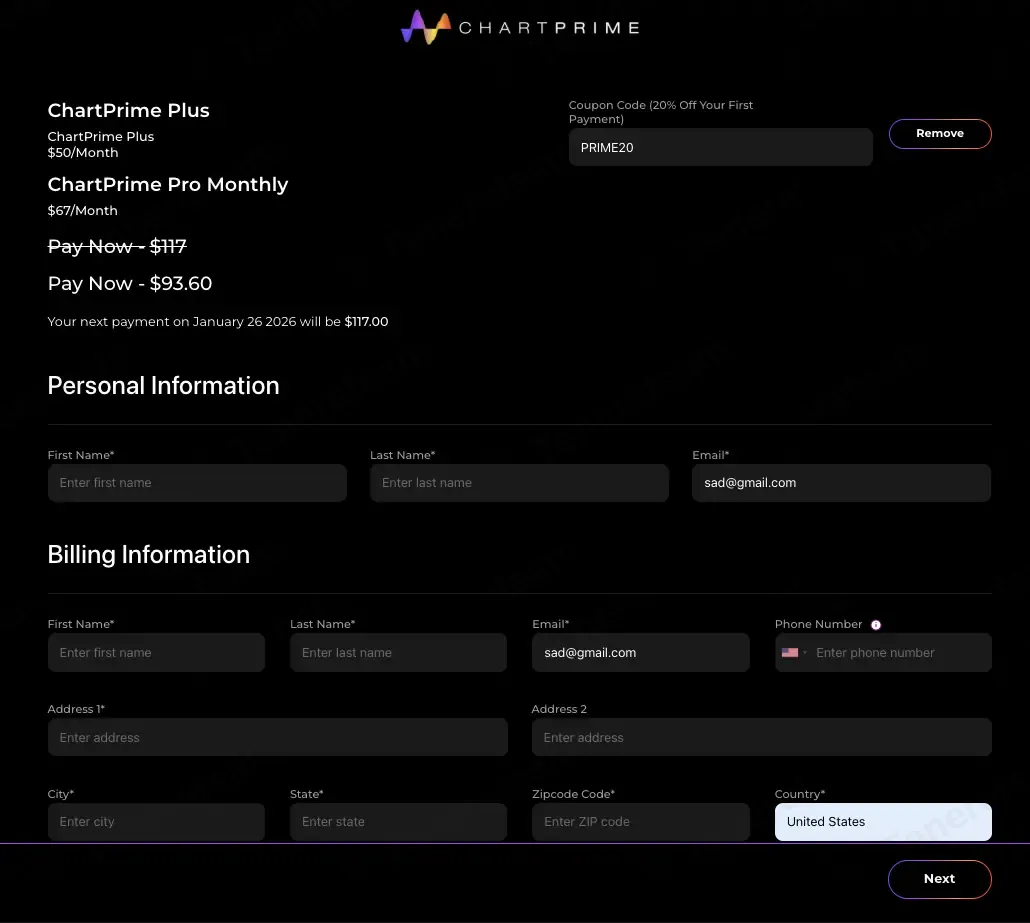Image resolution: width=1030 pixels, height=923 pixels.
Task: Click the ChartPrime logo icon
Action: 426,27
